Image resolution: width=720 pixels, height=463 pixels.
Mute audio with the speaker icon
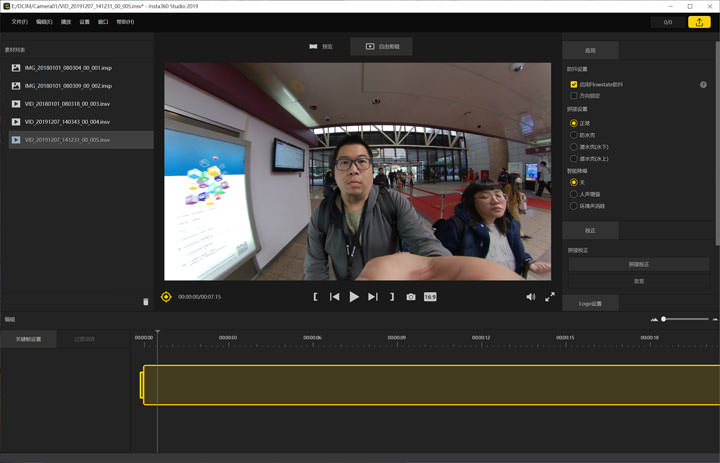(x=531, y=297)
